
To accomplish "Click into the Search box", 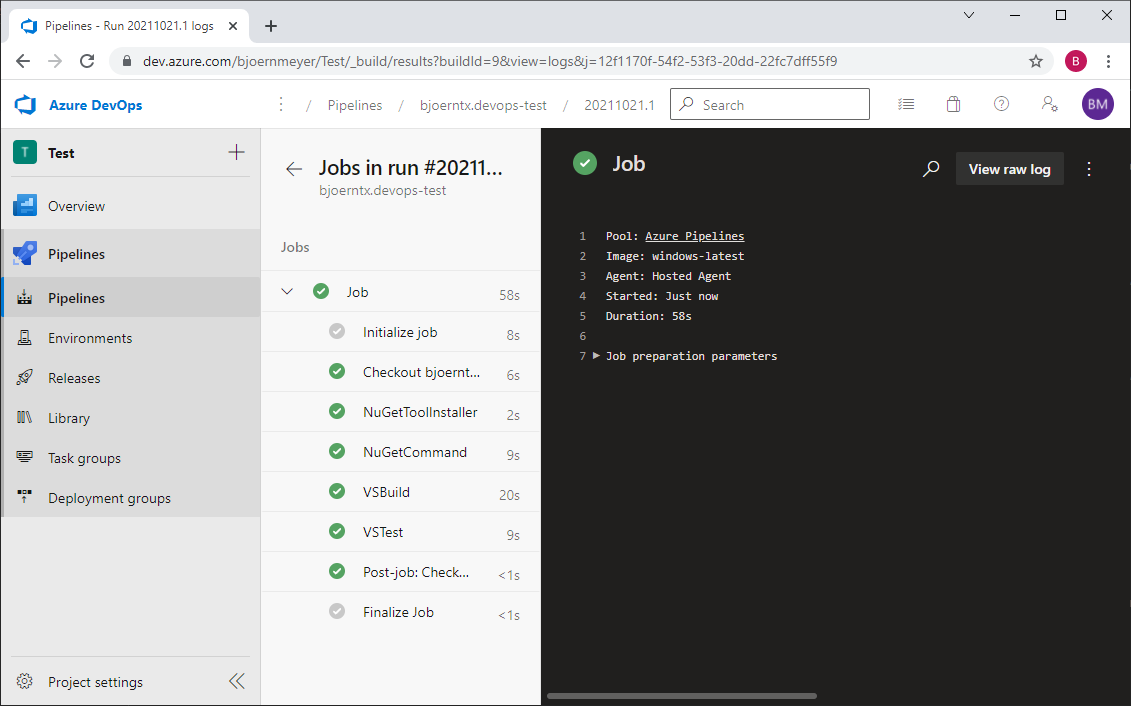I will pos(770,105).
